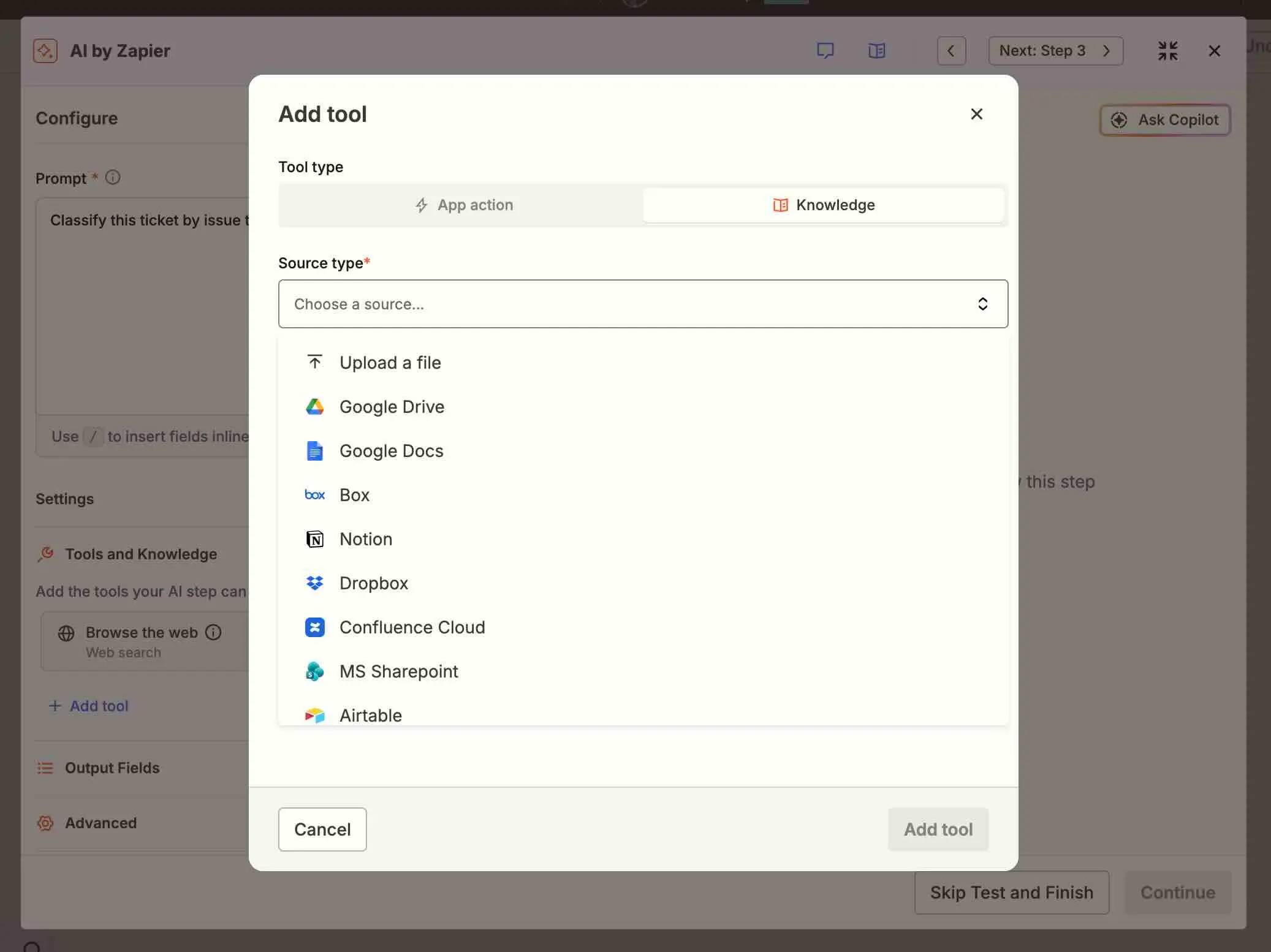Open the comments speech bubble icon
The height and width of the screenshot is (952, 1271).
pos(825,51)
